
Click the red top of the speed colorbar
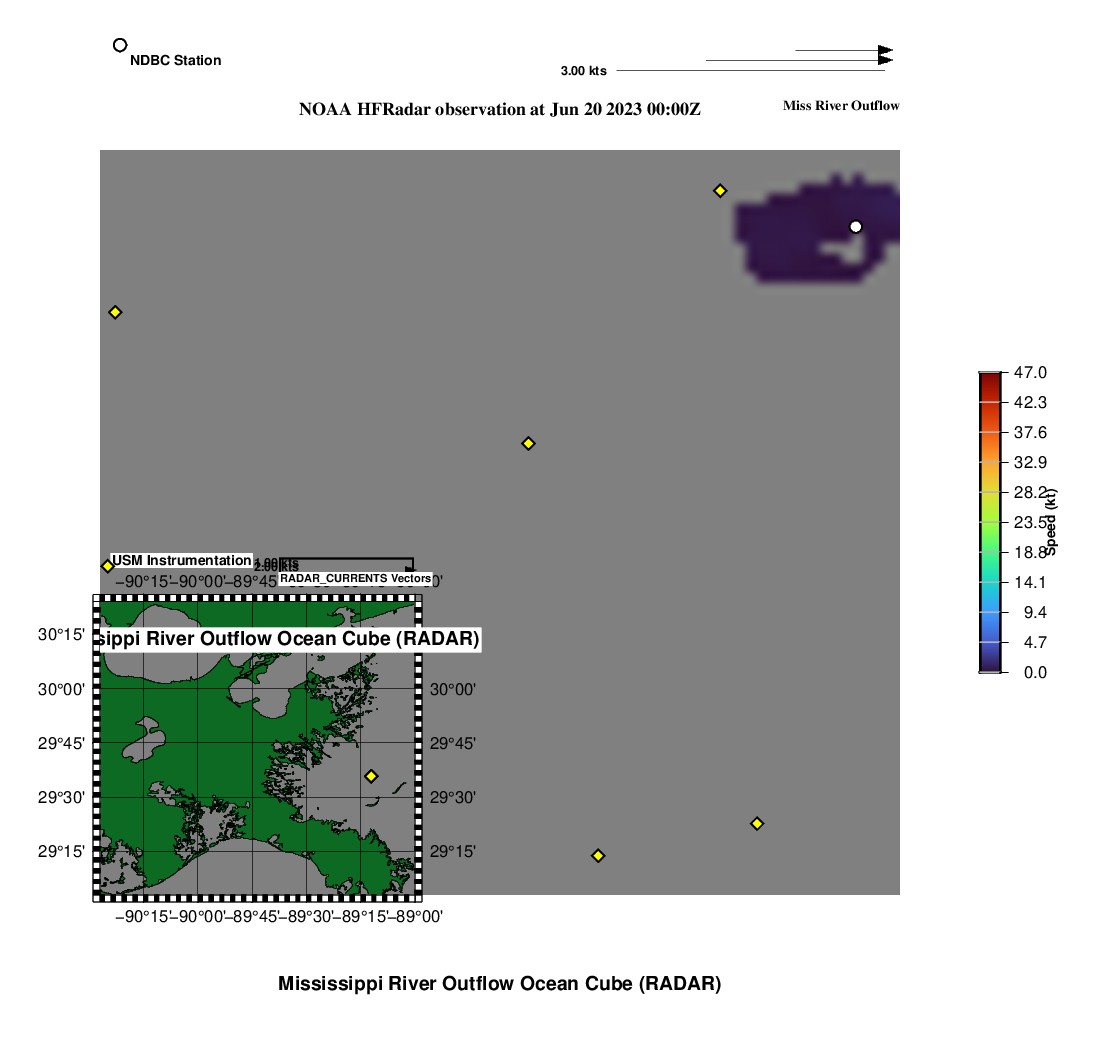(989, 378)
